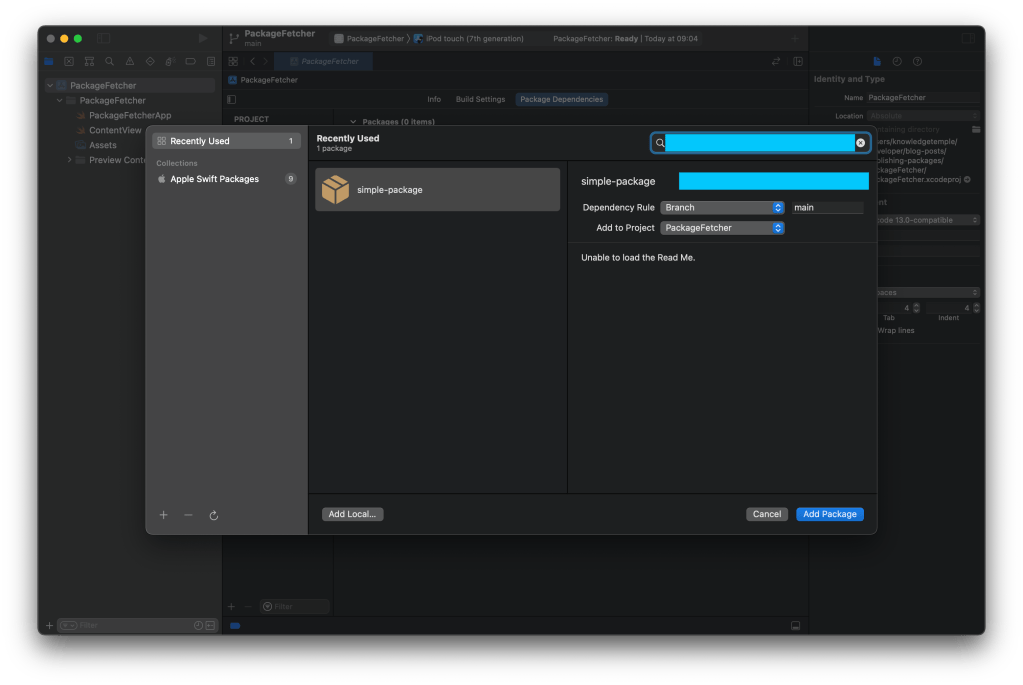
Task: Click the Add Package button
Action: (x=829, y=514)
